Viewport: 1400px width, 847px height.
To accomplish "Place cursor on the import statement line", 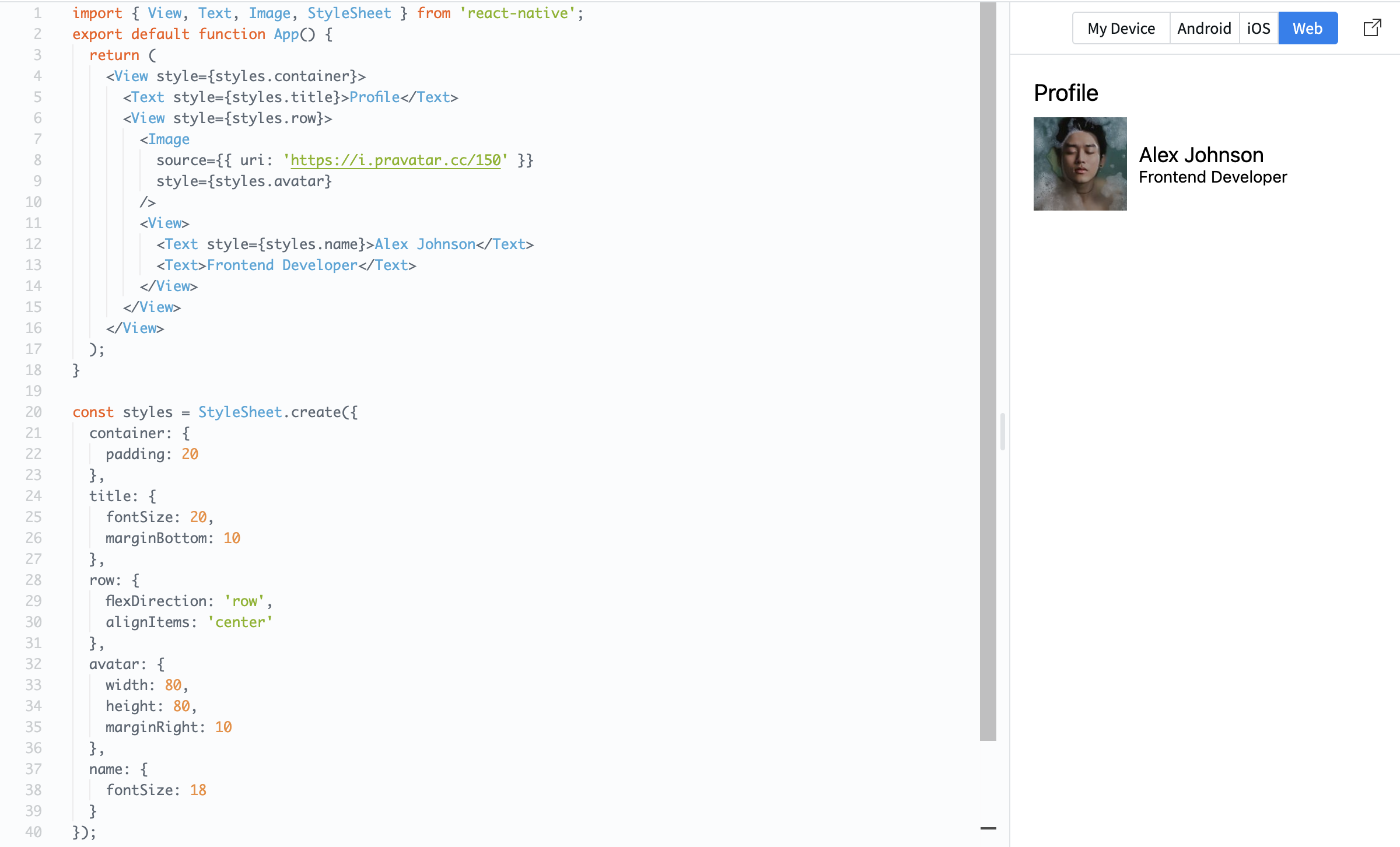I will pyautogui.click(x=327, y=13).
